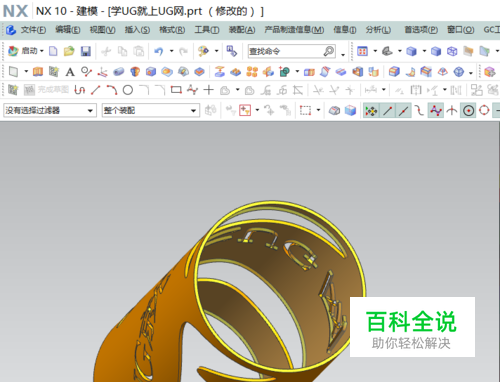
Task: Open the 视图(V) menu
Action: (102, 30)
